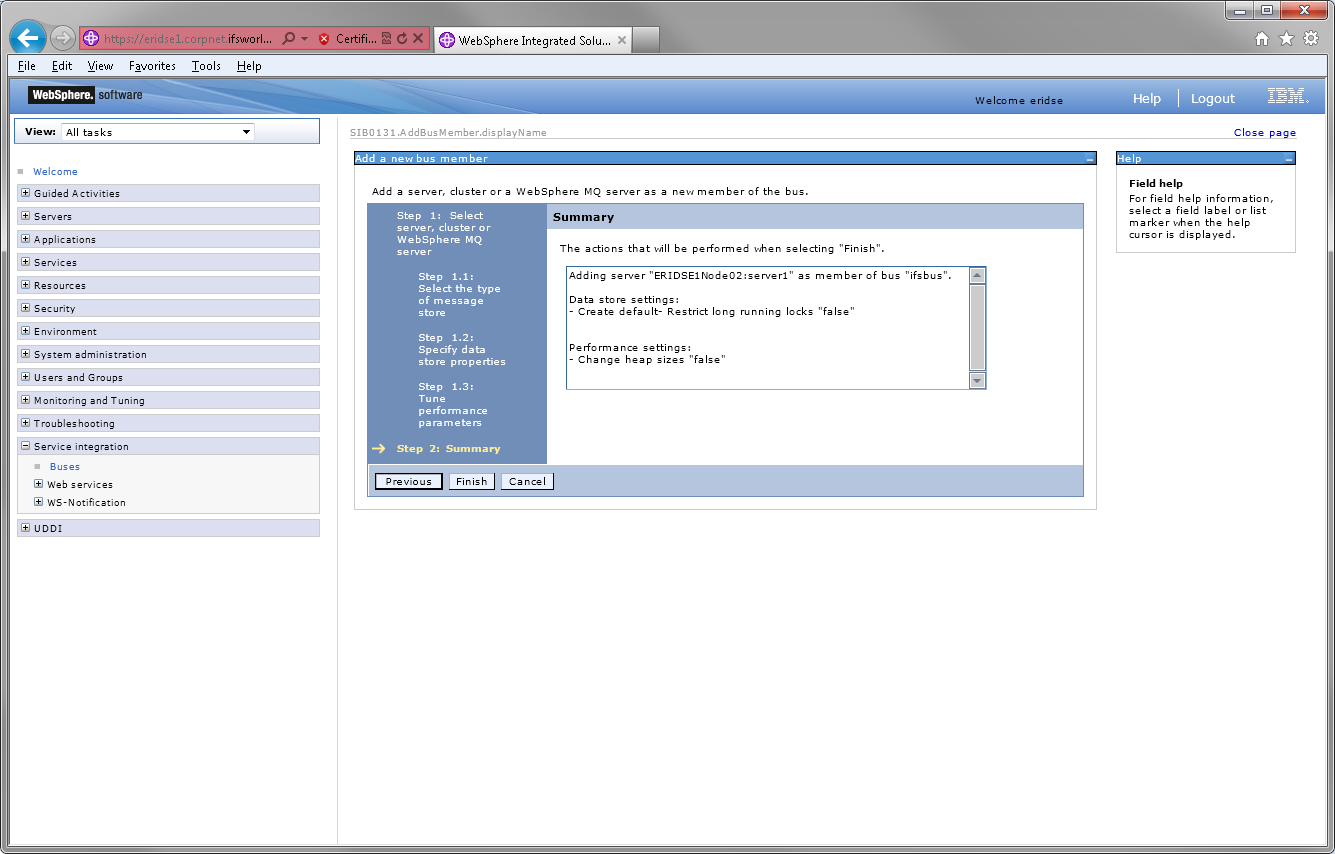Viewport: 1335px width, 854px height.
Task: Stop page loading with the X icon
Action: pyautogui.click(x=416, y=38)
